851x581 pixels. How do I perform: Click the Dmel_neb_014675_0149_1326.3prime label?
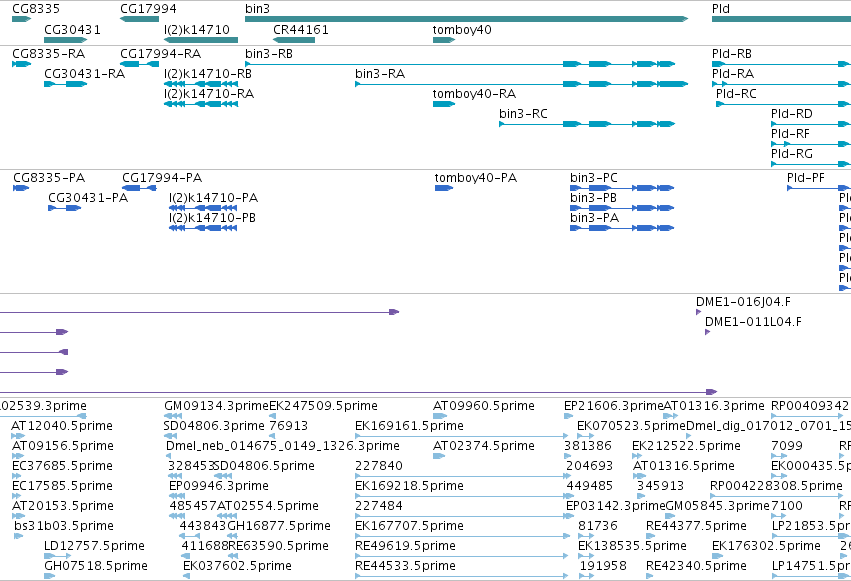click(x=283, y=446)
